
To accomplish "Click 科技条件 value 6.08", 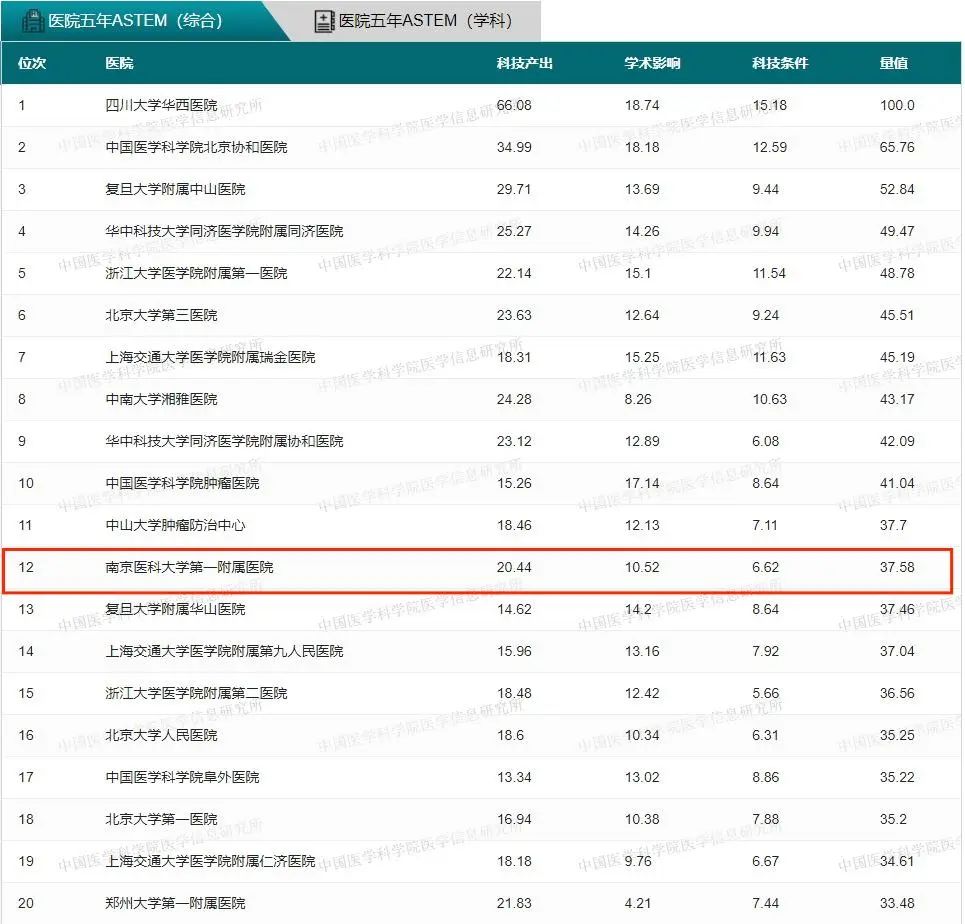I will click(766, 441).
